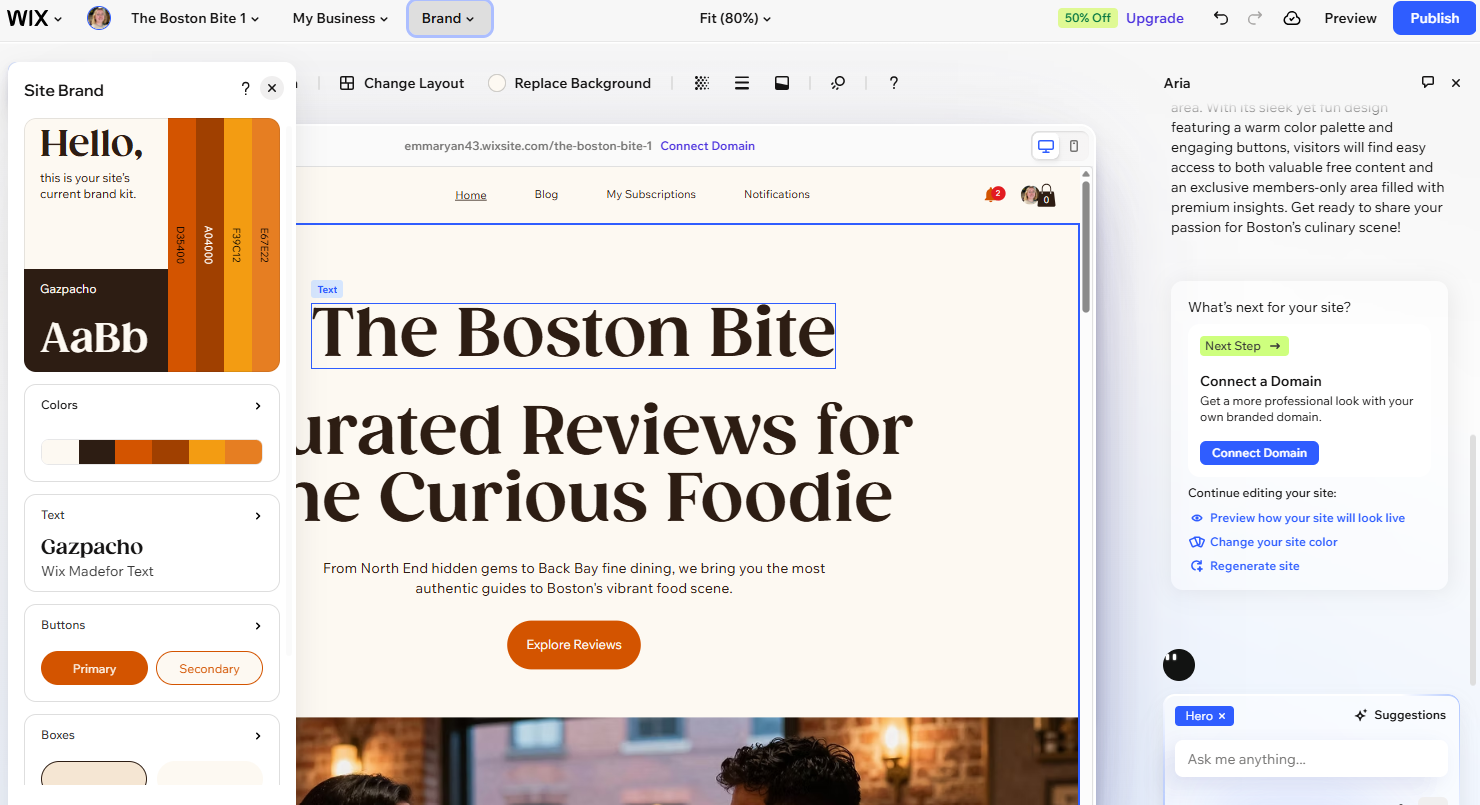The image size is (1480, 805).
Task: Open the Wix logo main menu
Action: [35, 18]
